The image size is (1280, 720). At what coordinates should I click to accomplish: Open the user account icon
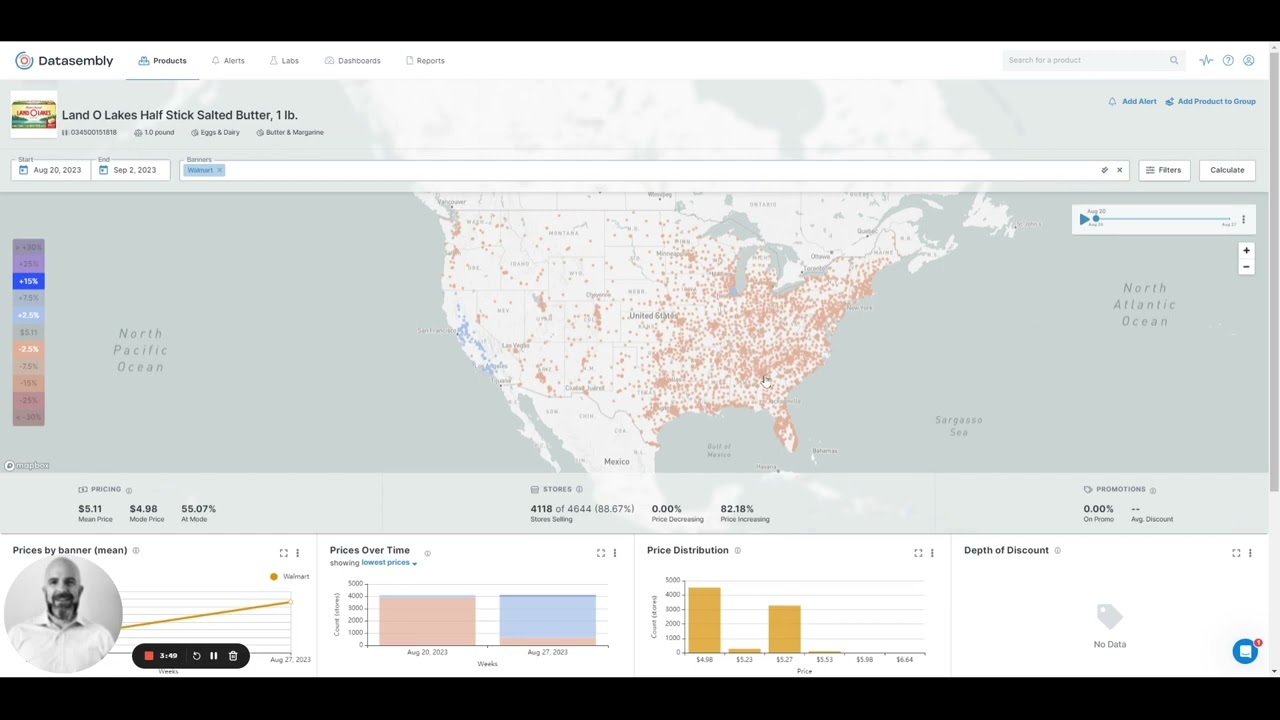click(1249, 60)
